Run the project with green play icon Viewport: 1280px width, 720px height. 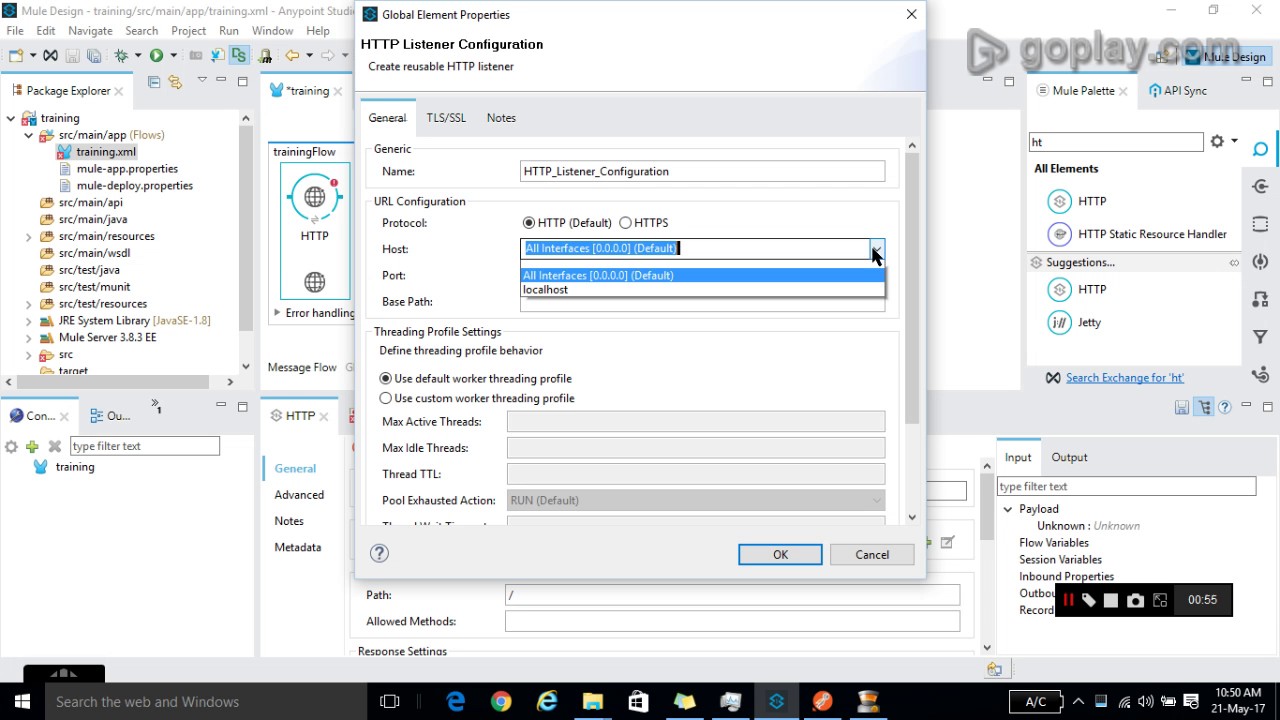pyautogui.click(x=156, y=56)
